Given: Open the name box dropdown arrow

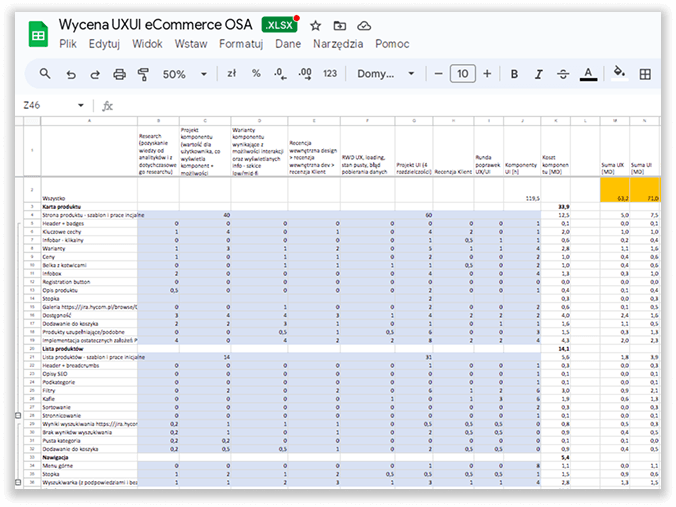Looking at the screenshot, I should 81,105.
